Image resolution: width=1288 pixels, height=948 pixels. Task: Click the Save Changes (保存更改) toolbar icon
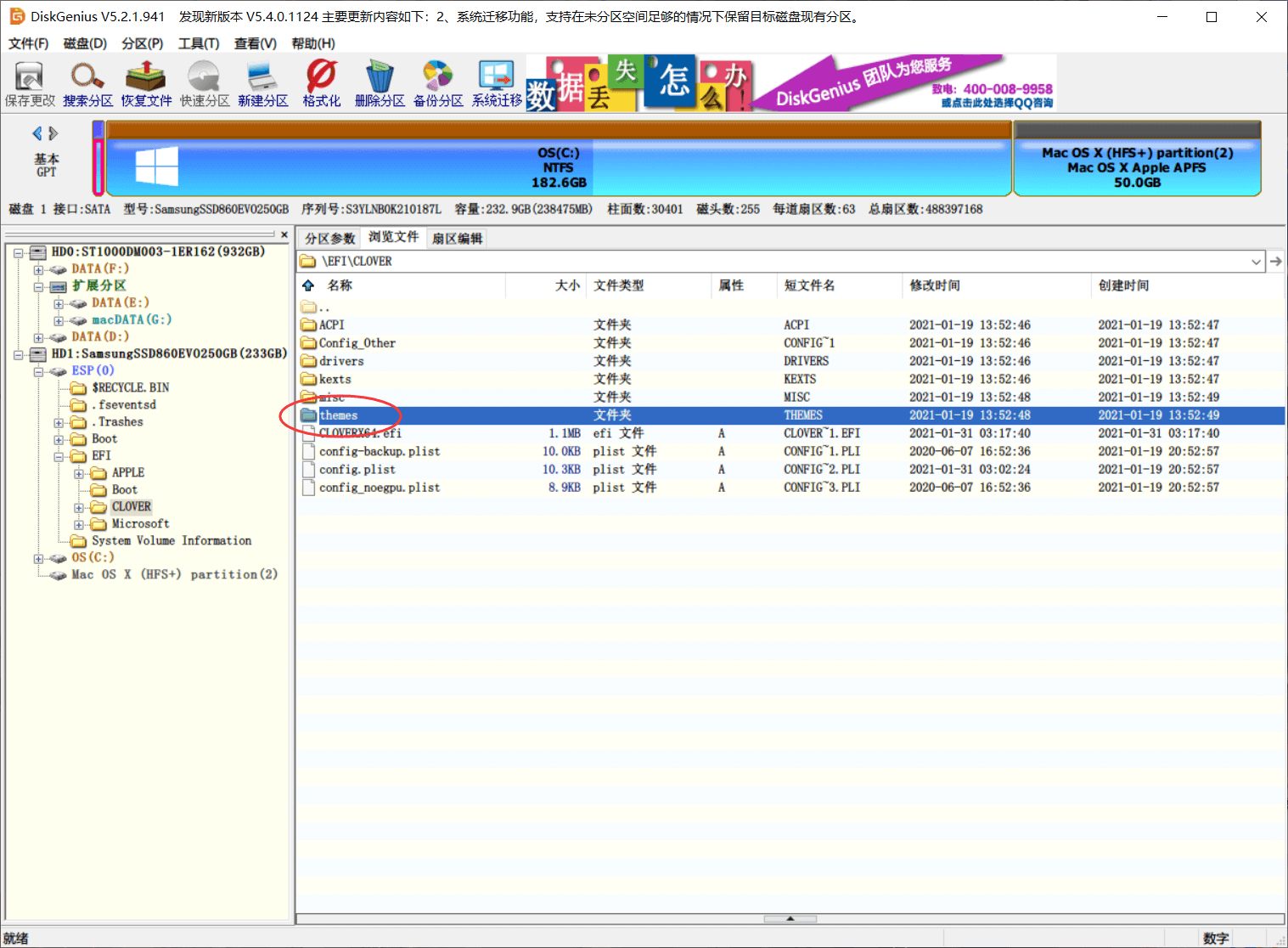pos(30,84)
